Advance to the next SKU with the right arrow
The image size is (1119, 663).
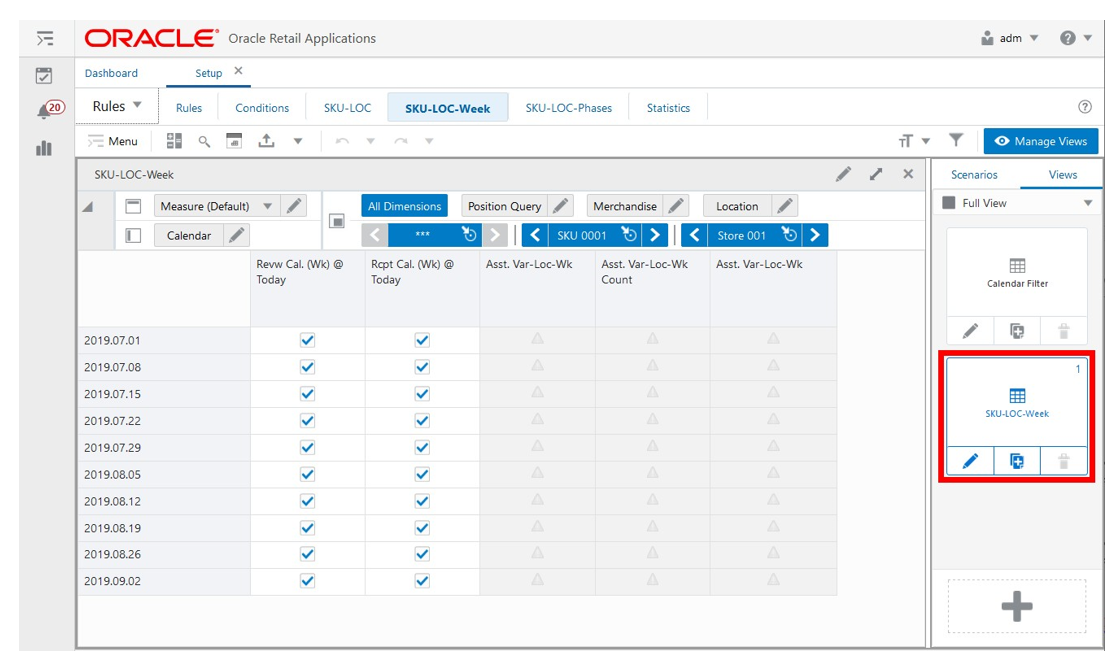tap(654, 235)
